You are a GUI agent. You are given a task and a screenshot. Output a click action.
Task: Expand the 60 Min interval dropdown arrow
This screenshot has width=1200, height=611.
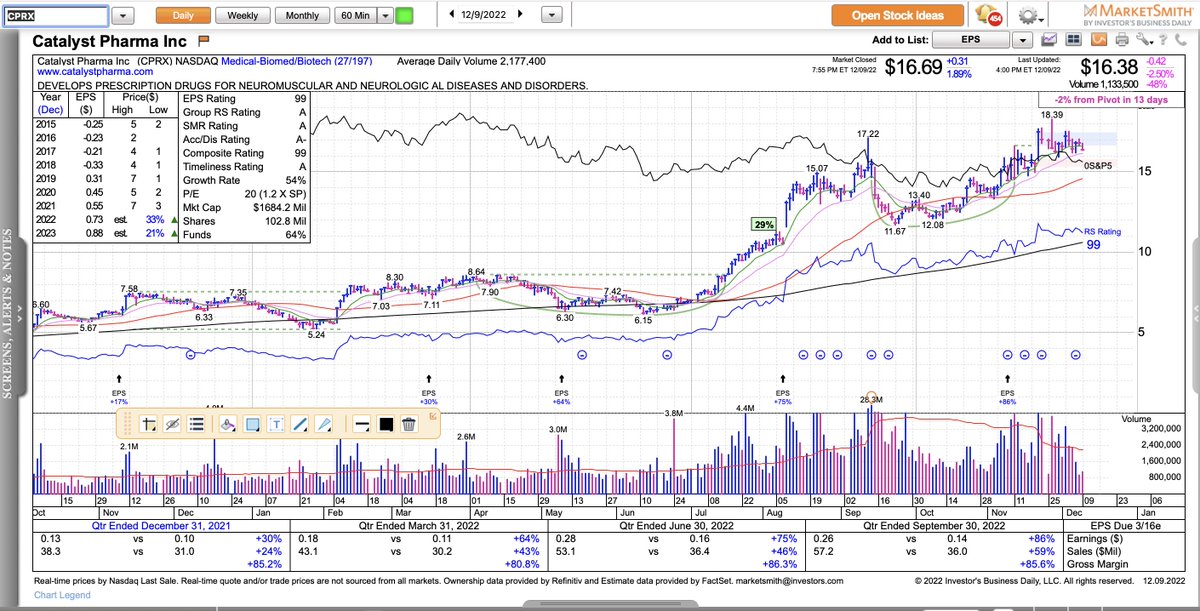tap(384, 16)
